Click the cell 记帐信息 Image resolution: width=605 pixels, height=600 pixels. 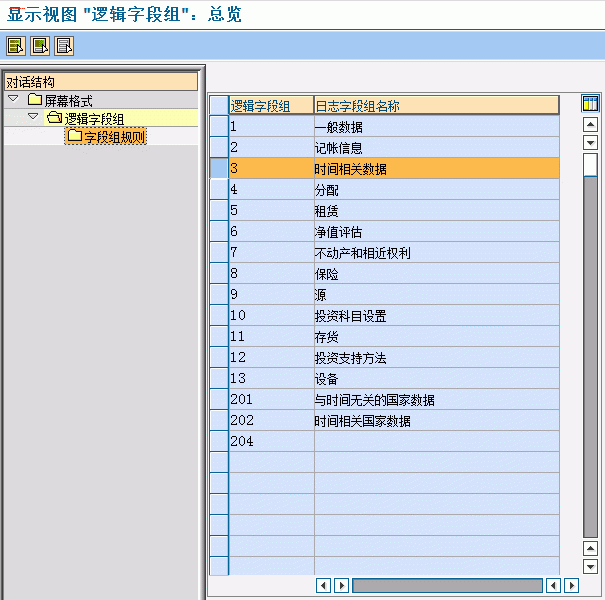(436, 147)
